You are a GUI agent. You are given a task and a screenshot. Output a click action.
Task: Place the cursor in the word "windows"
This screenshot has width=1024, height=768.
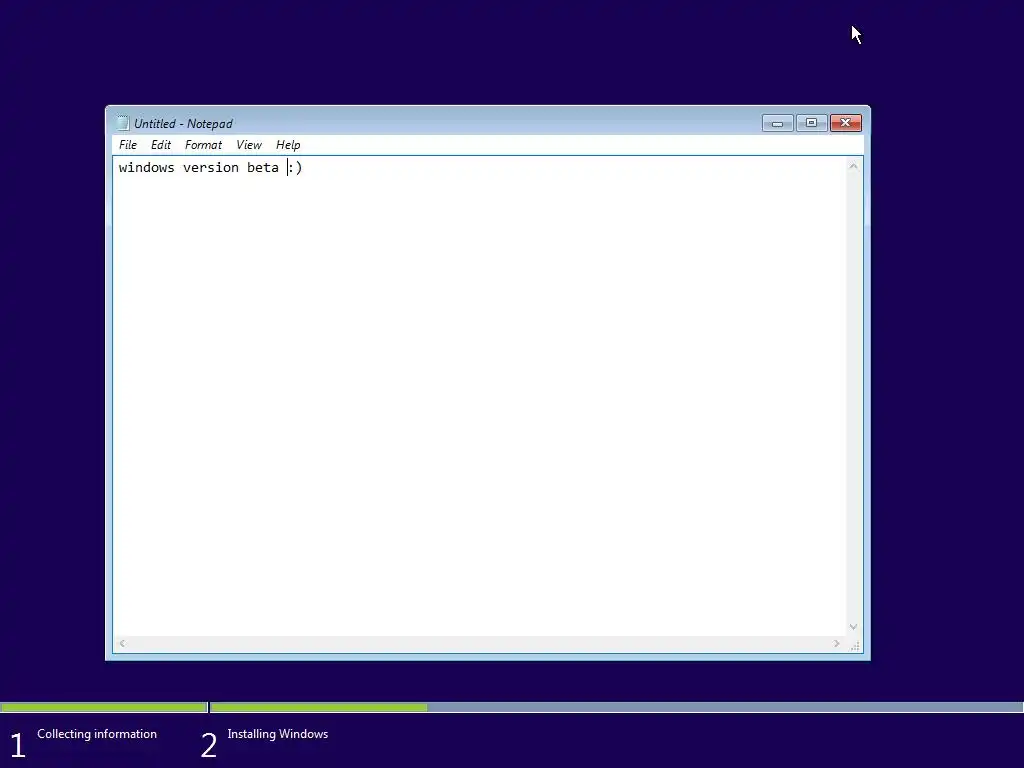point(146,168)
